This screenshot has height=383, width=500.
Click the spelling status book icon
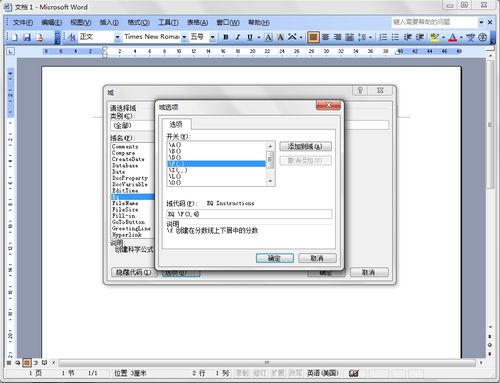click(x=354, y=373)
